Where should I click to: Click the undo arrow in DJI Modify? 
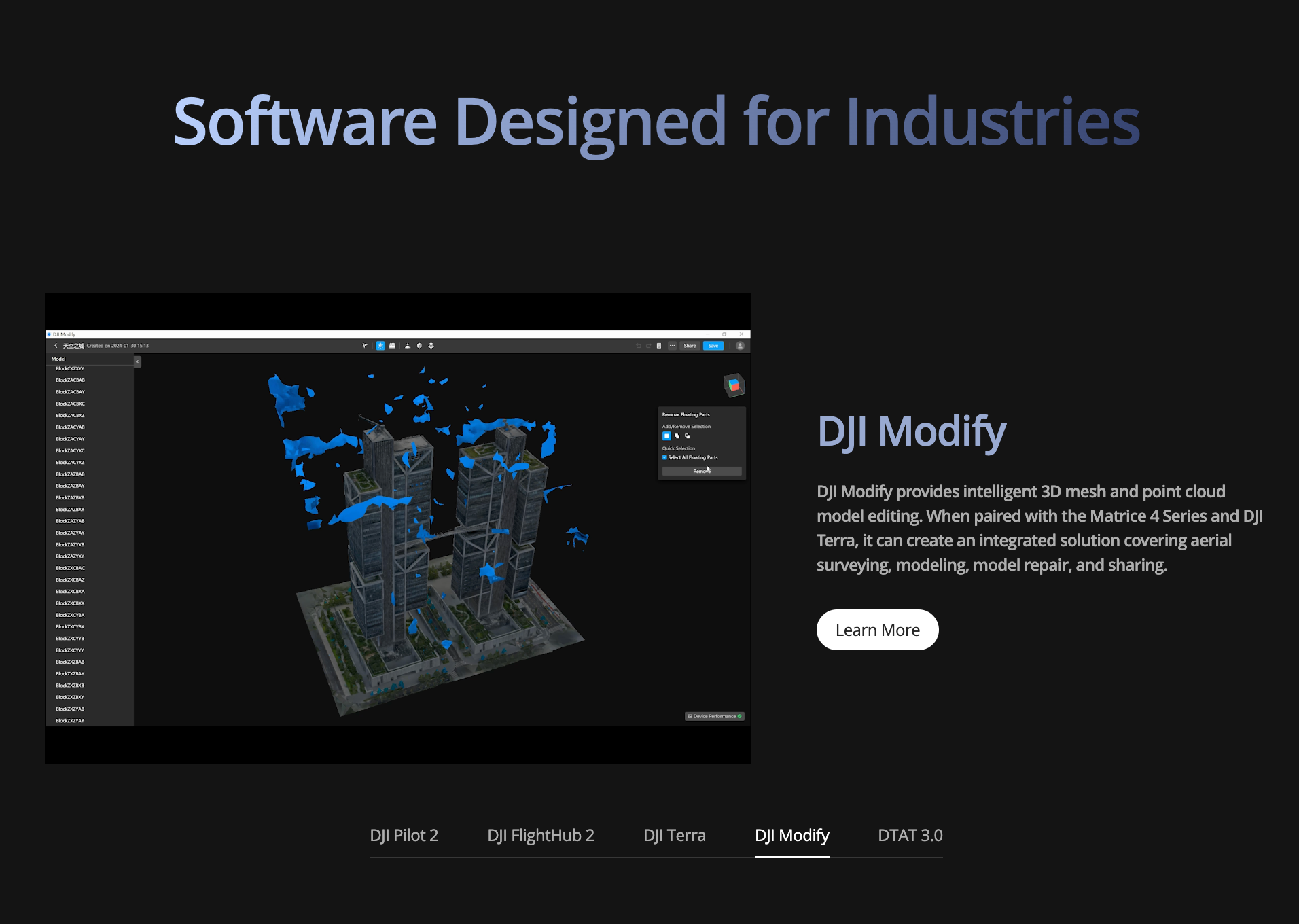click(639, 346)
